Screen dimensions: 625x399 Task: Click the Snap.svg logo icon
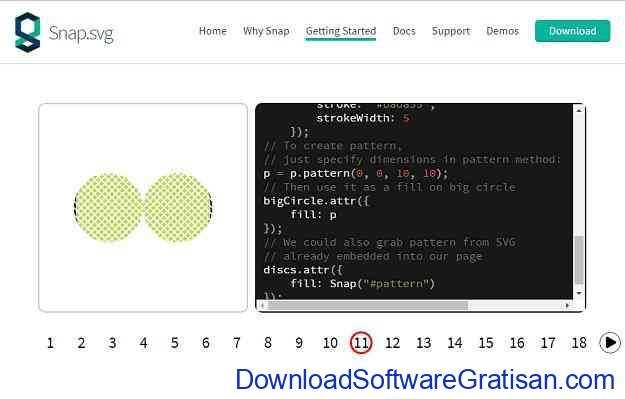point(28,32)
